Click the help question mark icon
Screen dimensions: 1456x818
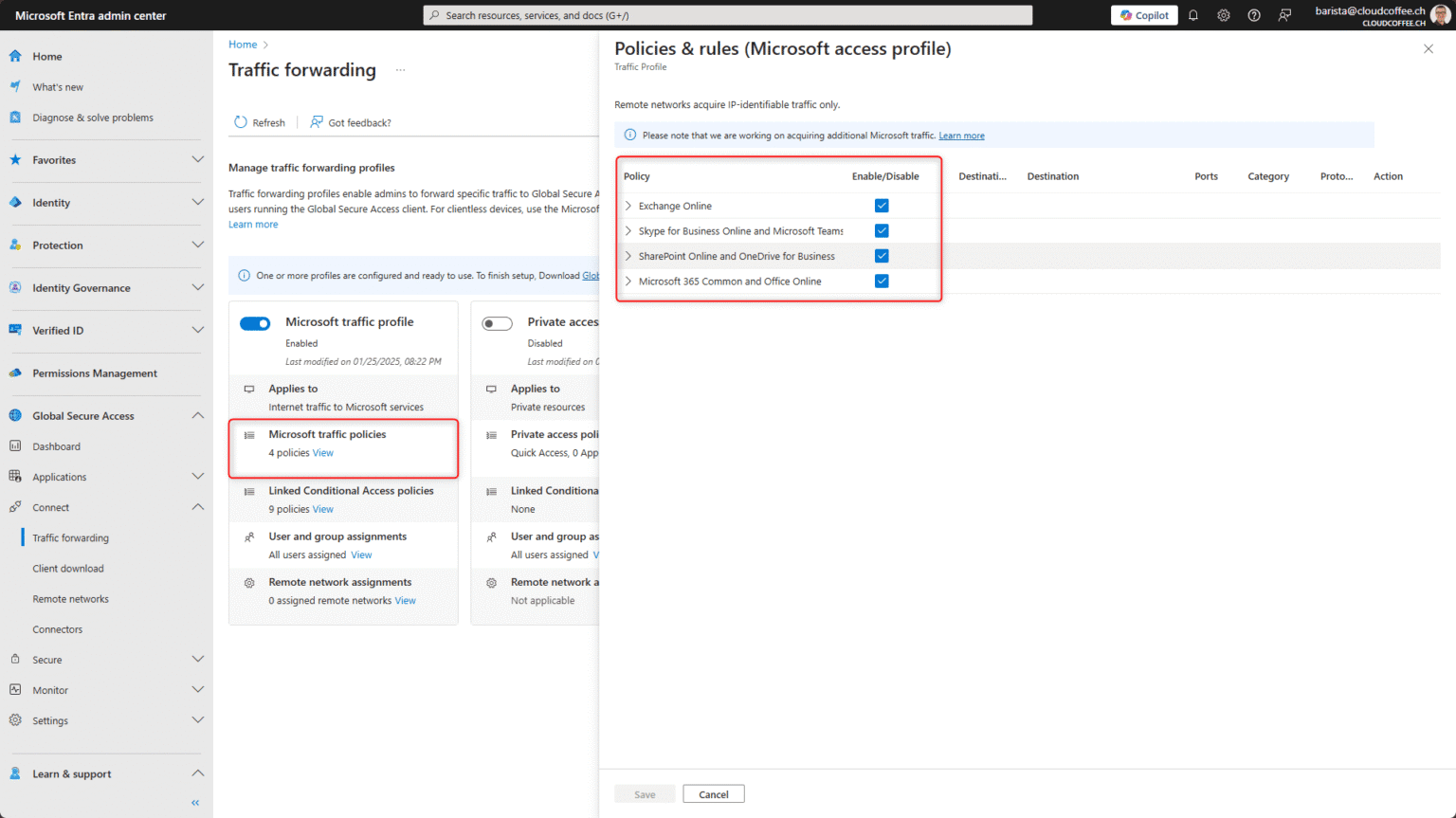(x=1253, y=14)
